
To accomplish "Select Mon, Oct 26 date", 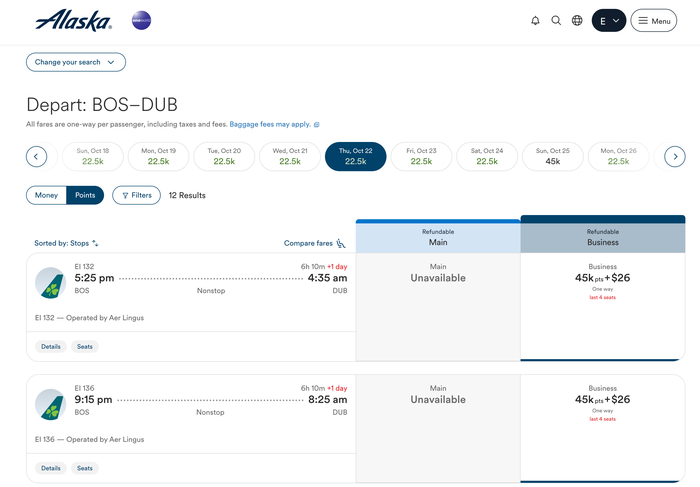I will (x=618, y=157).
